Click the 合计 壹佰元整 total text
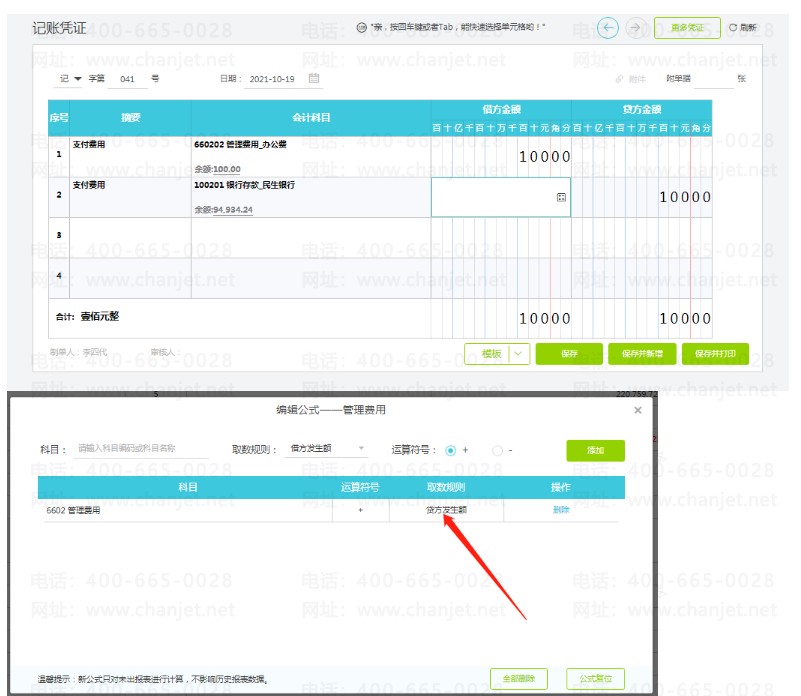The height and width of the screenshot is (696, 801). tap(87, 317)
